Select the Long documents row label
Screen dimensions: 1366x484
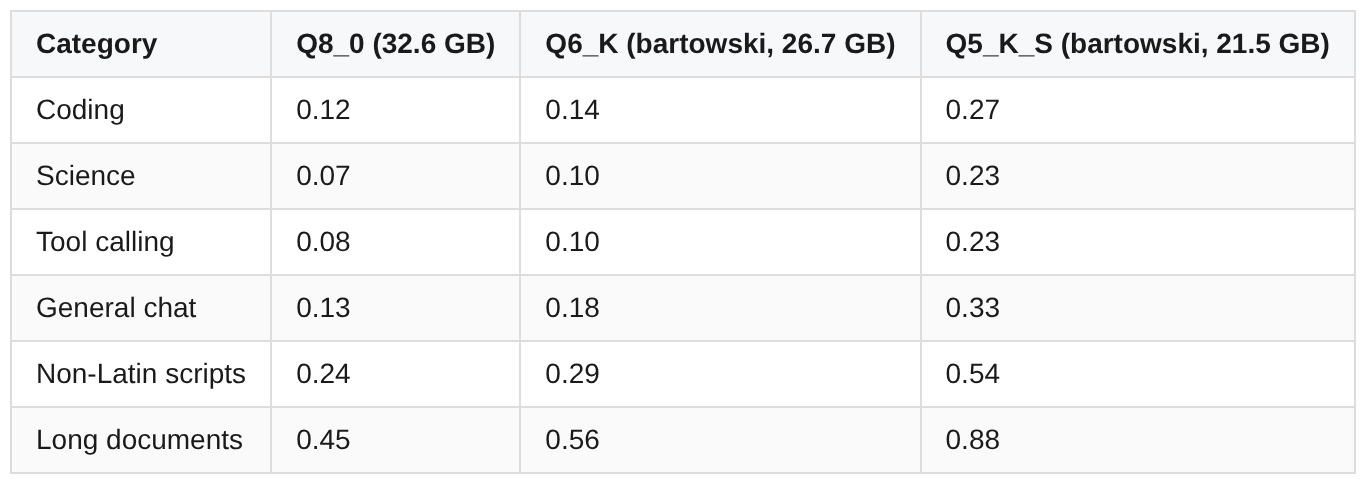click(x=139, y=440)
